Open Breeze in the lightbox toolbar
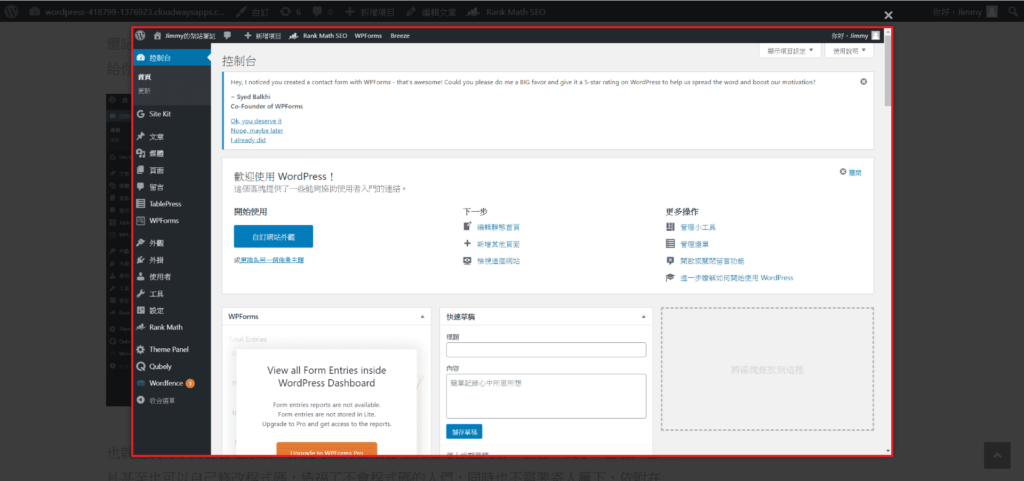The image size is (1024, 481). [400, 36]
